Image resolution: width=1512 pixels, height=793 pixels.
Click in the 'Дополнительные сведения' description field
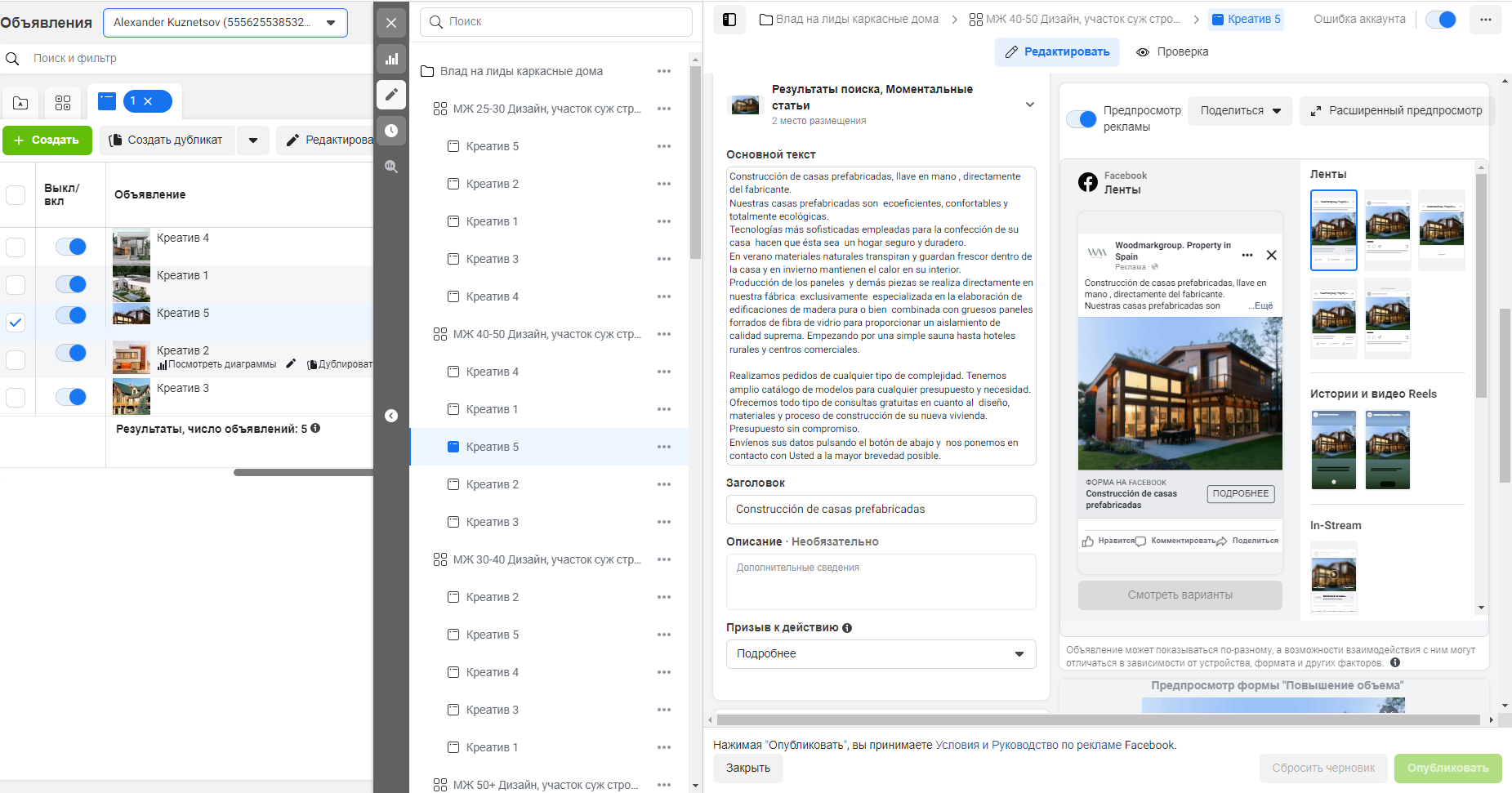coord(881,582)
